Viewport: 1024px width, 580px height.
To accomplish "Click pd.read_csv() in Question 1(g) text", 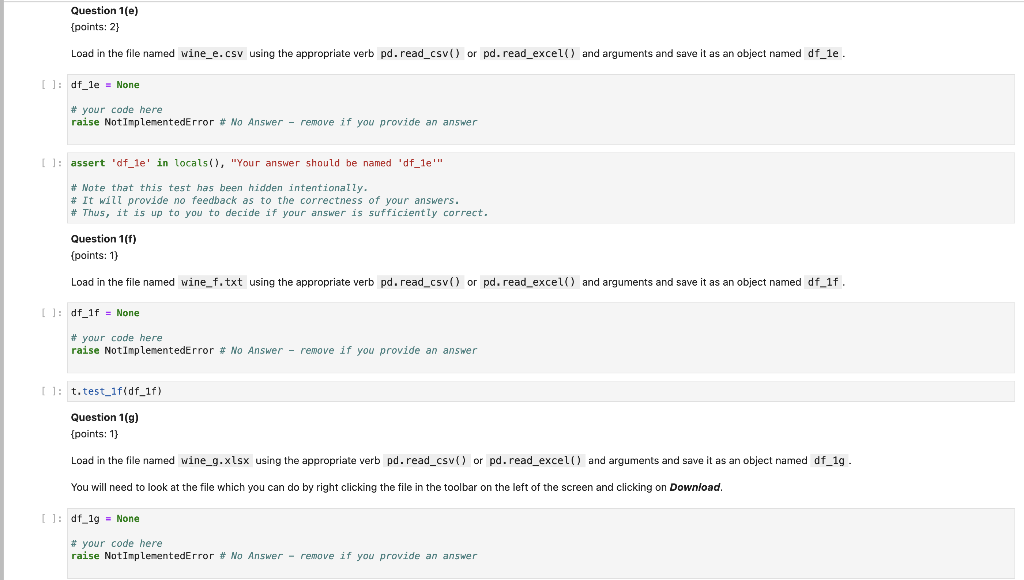I will click(427, 460).
